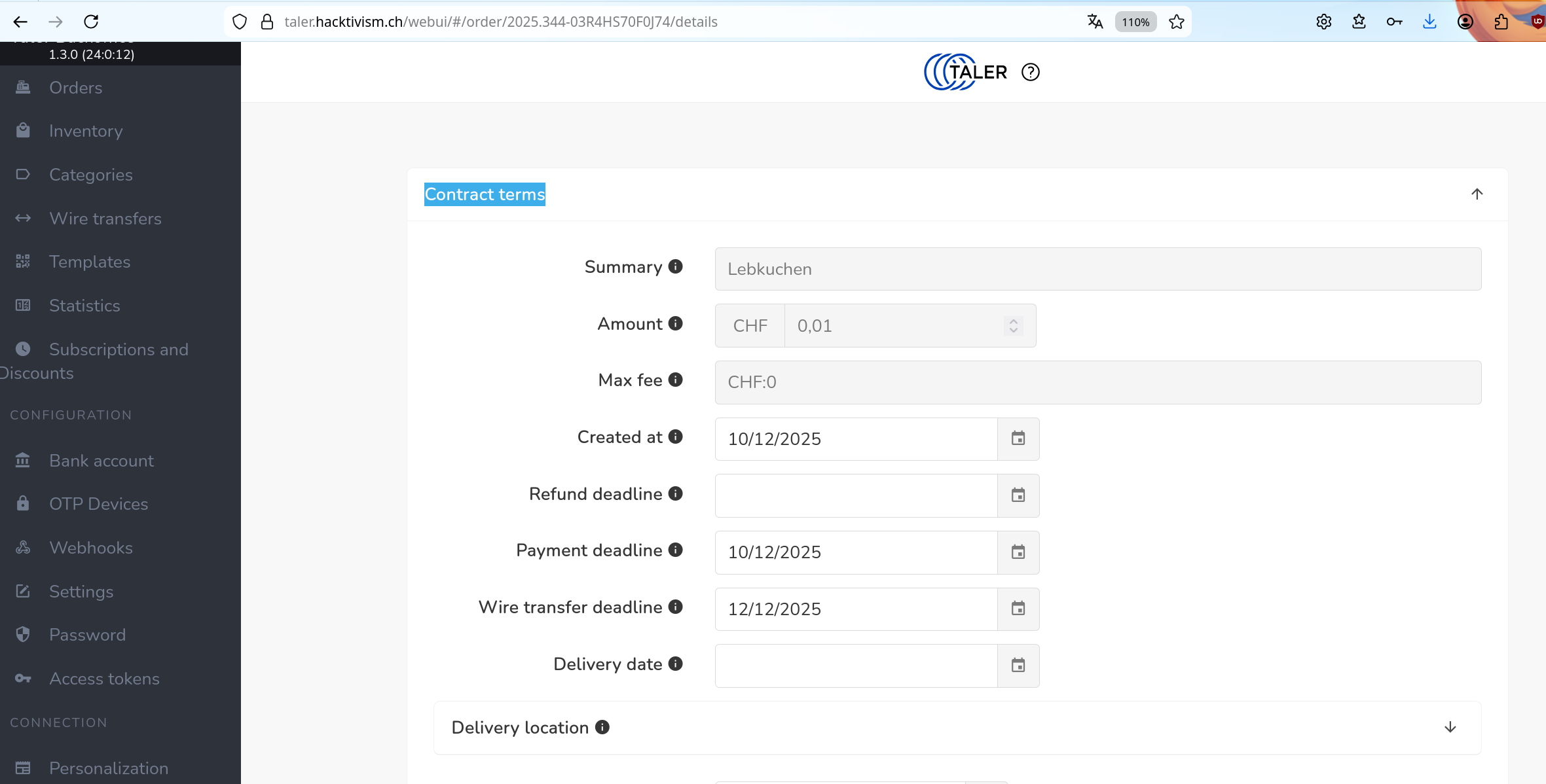Click the help question mark icon
Screen dimensions: 1546x784
1030,72
